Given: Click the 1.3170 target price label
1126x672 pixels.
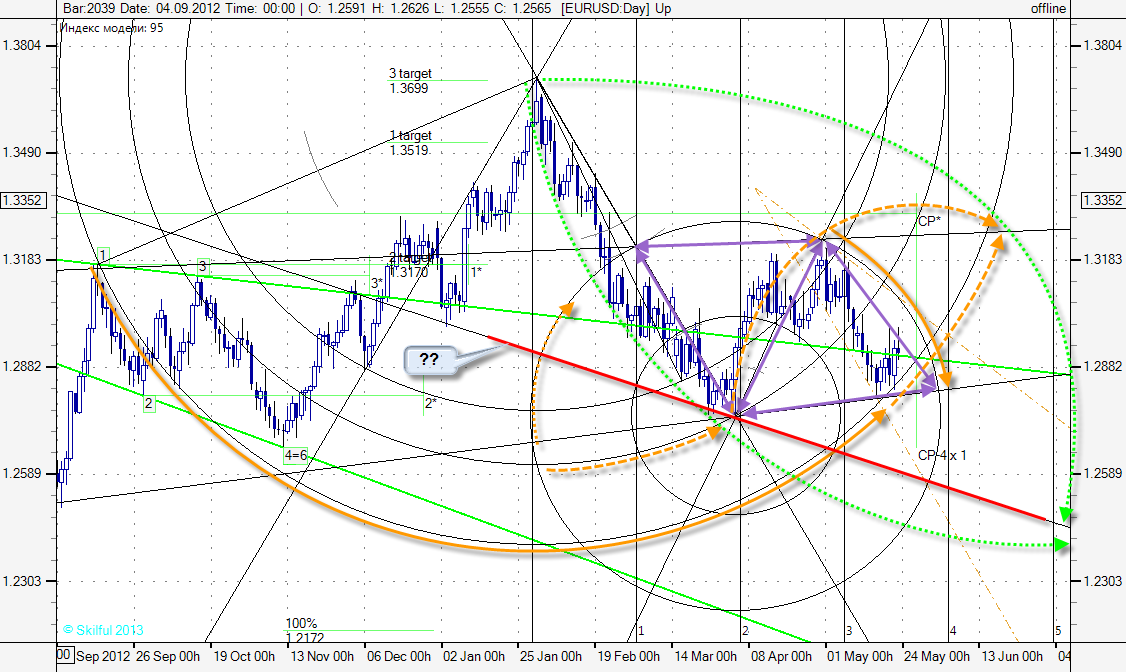Looking at the screenshot, I should point(410,271).
